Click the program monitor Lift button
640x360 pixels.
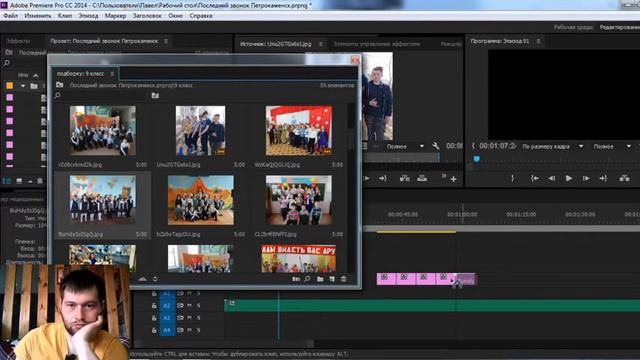click(x=624, y=178)
